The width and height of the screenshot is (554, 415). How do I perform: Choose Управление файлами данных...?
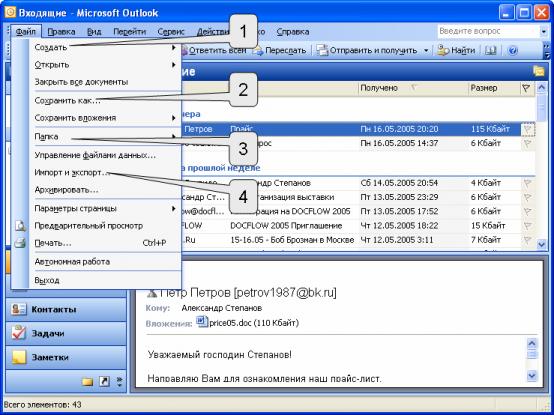(x=105, y=155)
